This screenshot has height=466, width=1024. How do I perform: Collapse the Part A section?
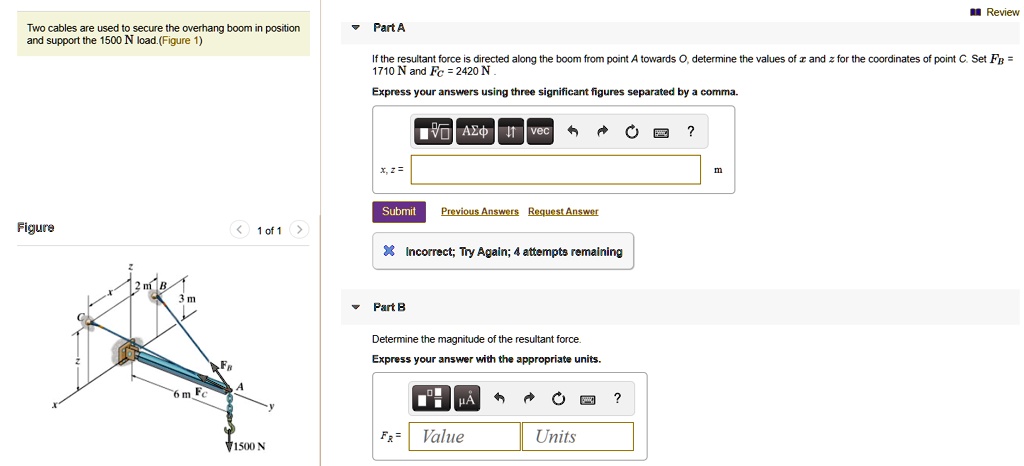355,28
